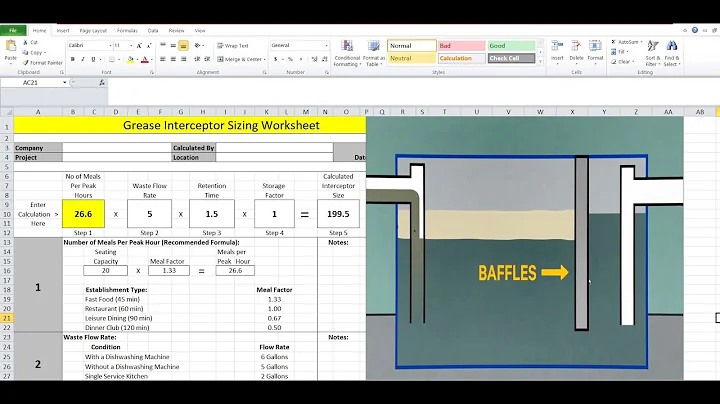Viewport: 720px width, 404px height.
Task: Click the Increase Font Size icon
Action: [x=139, y=46]
